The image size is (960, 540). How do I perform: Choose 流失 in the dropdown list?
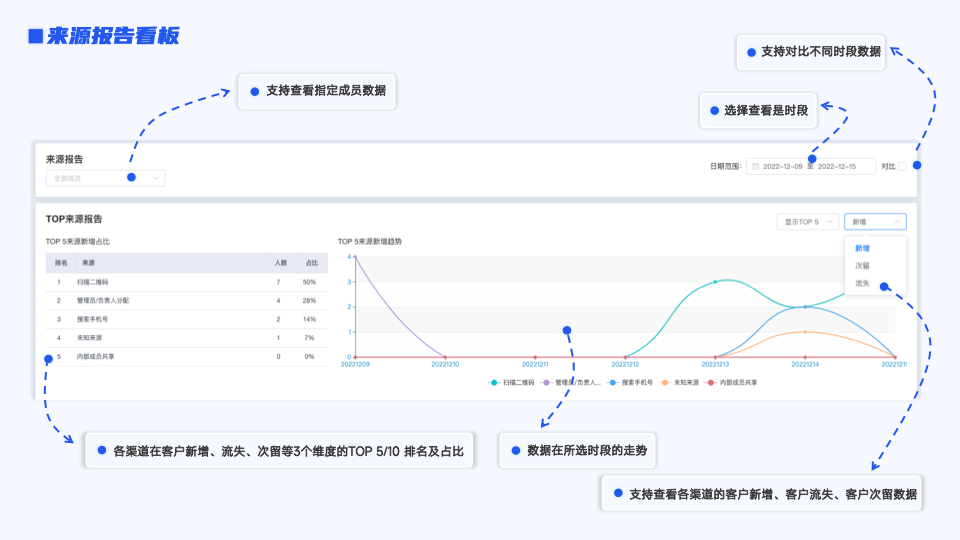[x=862, y=283]
